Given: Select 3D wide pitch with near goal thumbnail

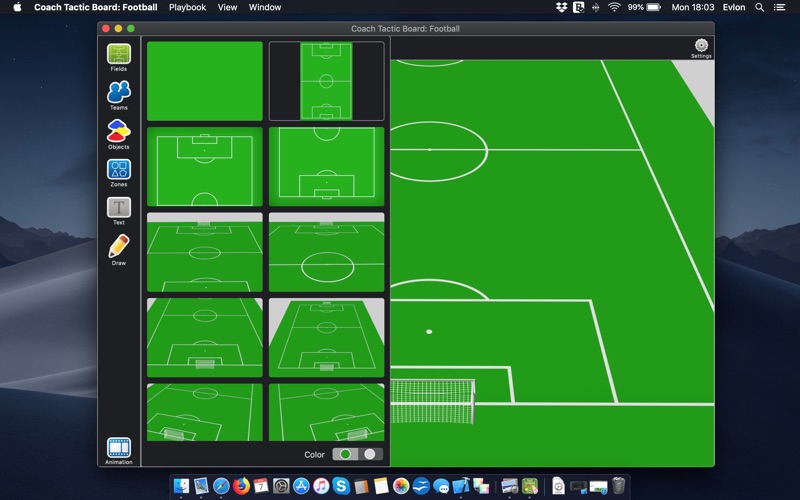Looking at the screenshot, I should (205, 338).
